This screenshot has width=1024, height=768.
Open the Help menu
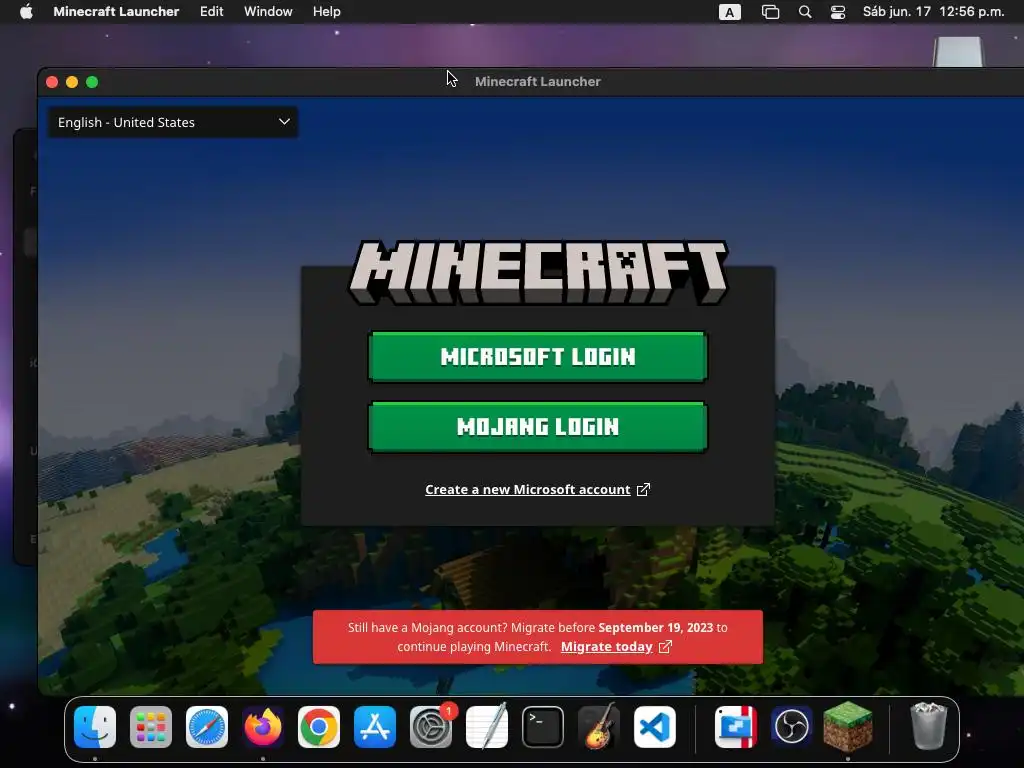[327, 11]
